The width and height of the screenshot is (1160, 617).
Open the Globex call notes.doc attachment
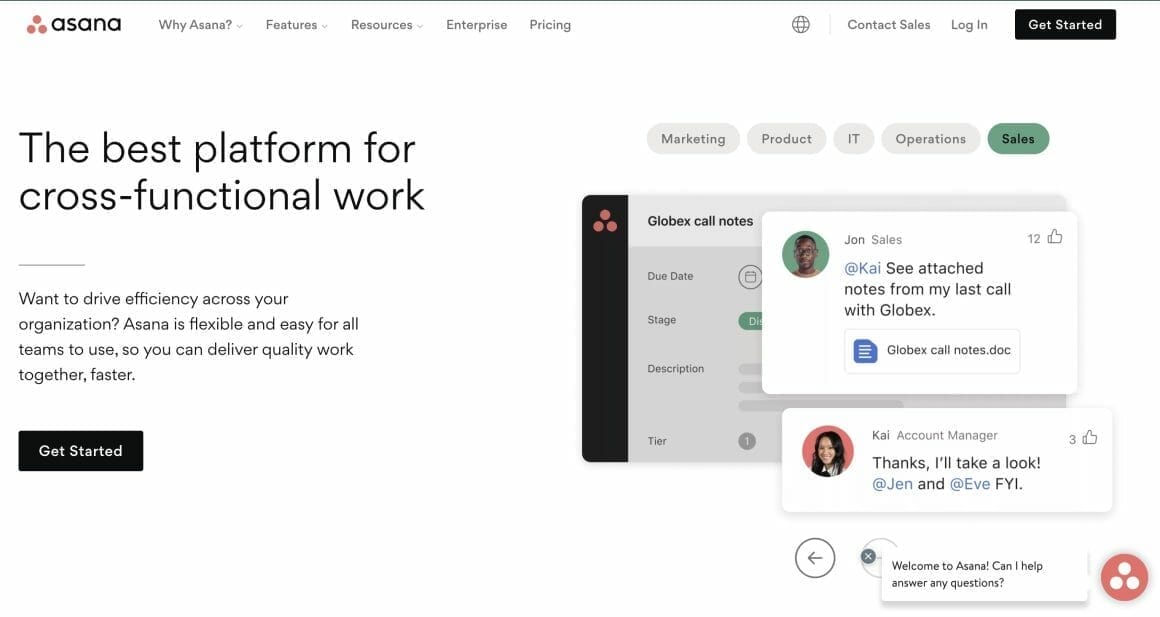(931, 351)
